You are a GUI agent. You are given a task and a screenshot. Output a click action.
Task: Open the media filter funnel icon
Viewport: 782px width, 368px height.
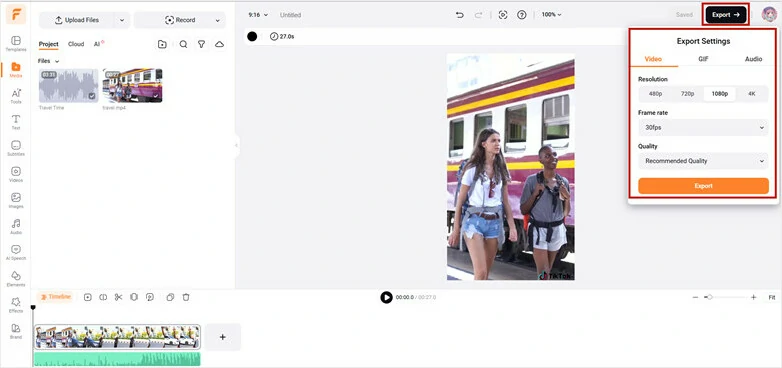click(201, 44)
